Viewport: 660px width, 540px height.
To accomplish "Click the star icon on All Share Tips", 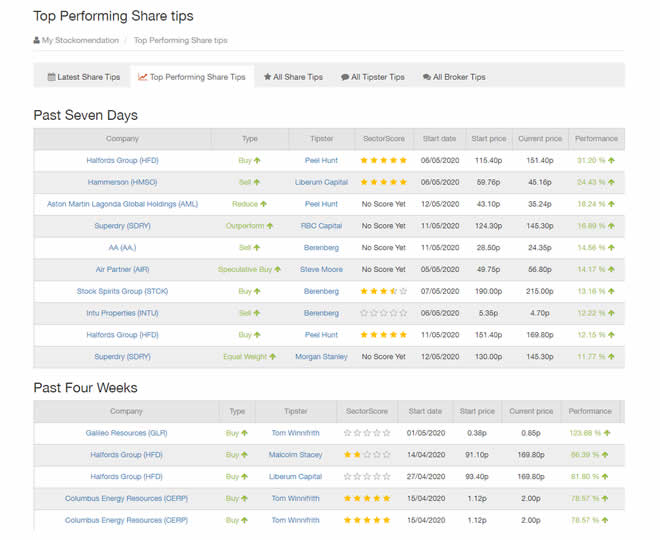I will coord(267,77).
